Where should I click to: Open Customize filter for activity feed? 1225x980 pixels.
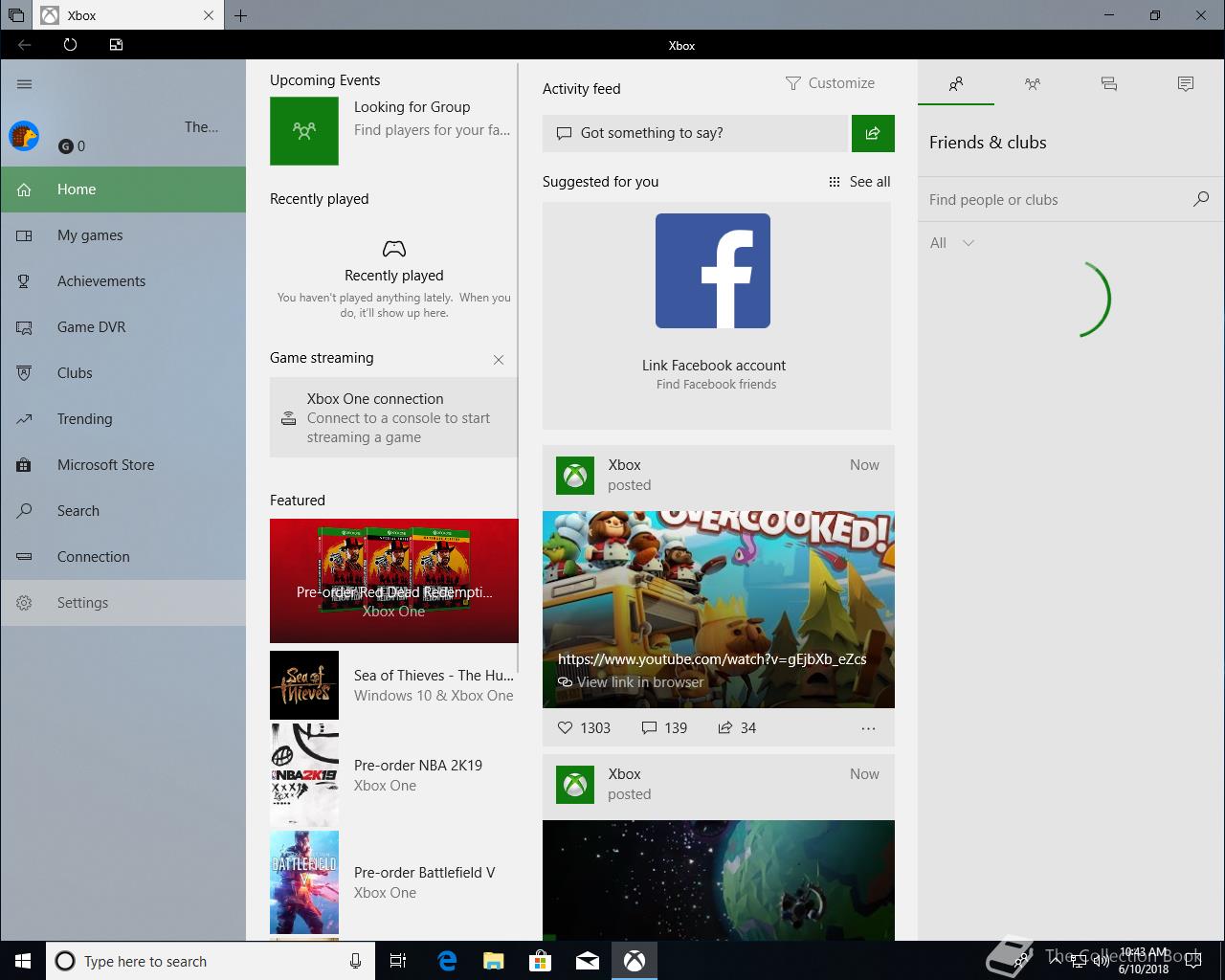[830, 83]
